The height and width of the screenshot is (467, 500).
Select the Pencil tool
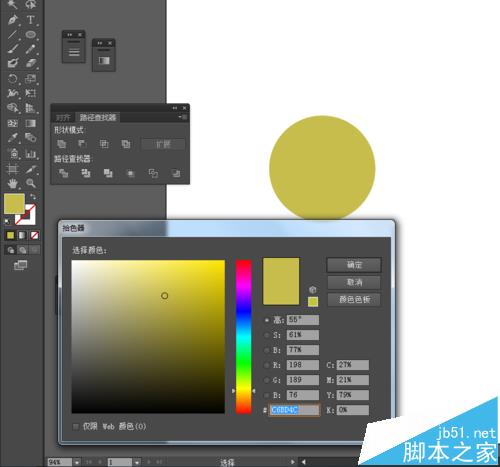coord(31,49)
